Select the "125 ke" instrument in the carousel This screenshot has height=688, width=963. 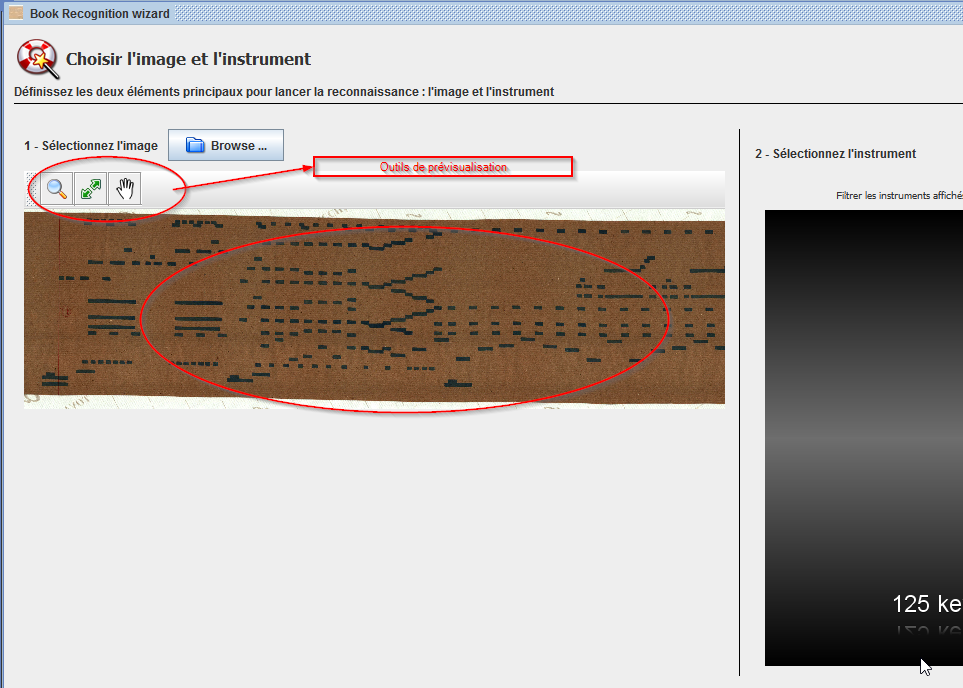[x=926, y=604]
